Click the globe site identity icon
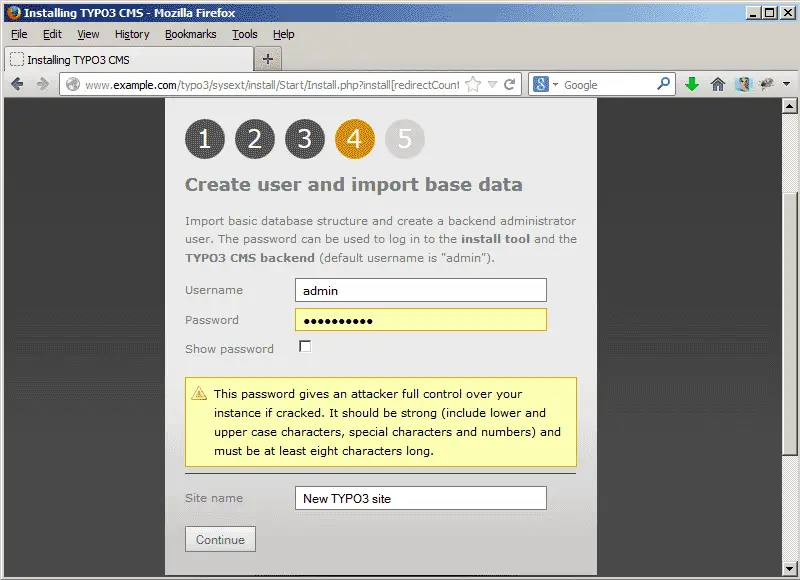 73,85
